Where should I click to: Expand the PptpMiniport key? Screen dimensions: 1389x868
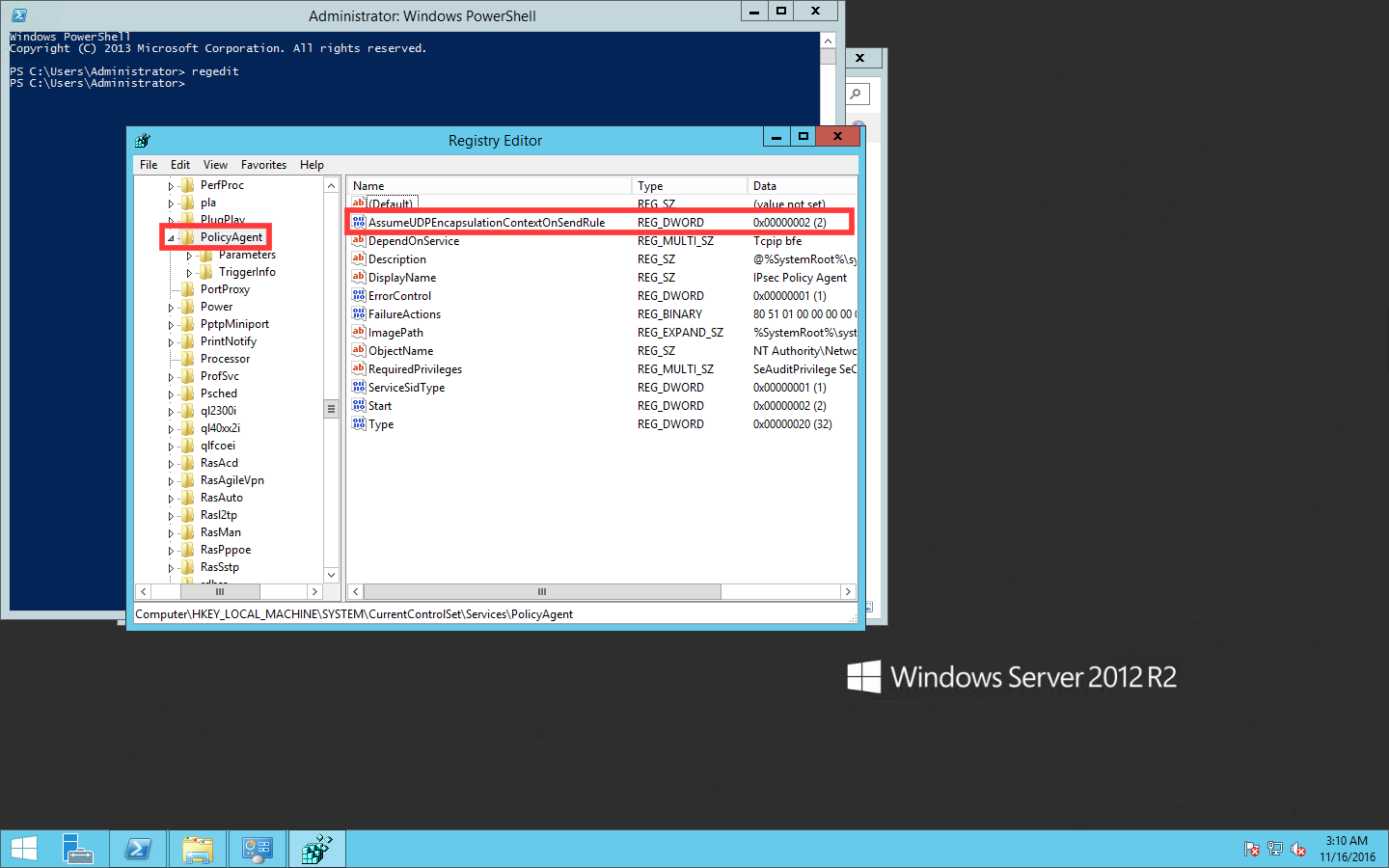click(171, 325)
